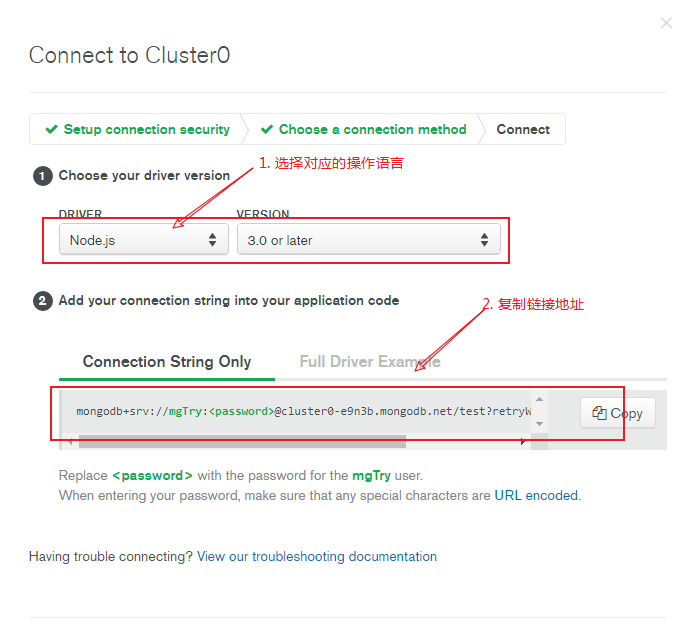Open View our troubleshooting documentation link
688x624 pixels.
coord(317,556)
